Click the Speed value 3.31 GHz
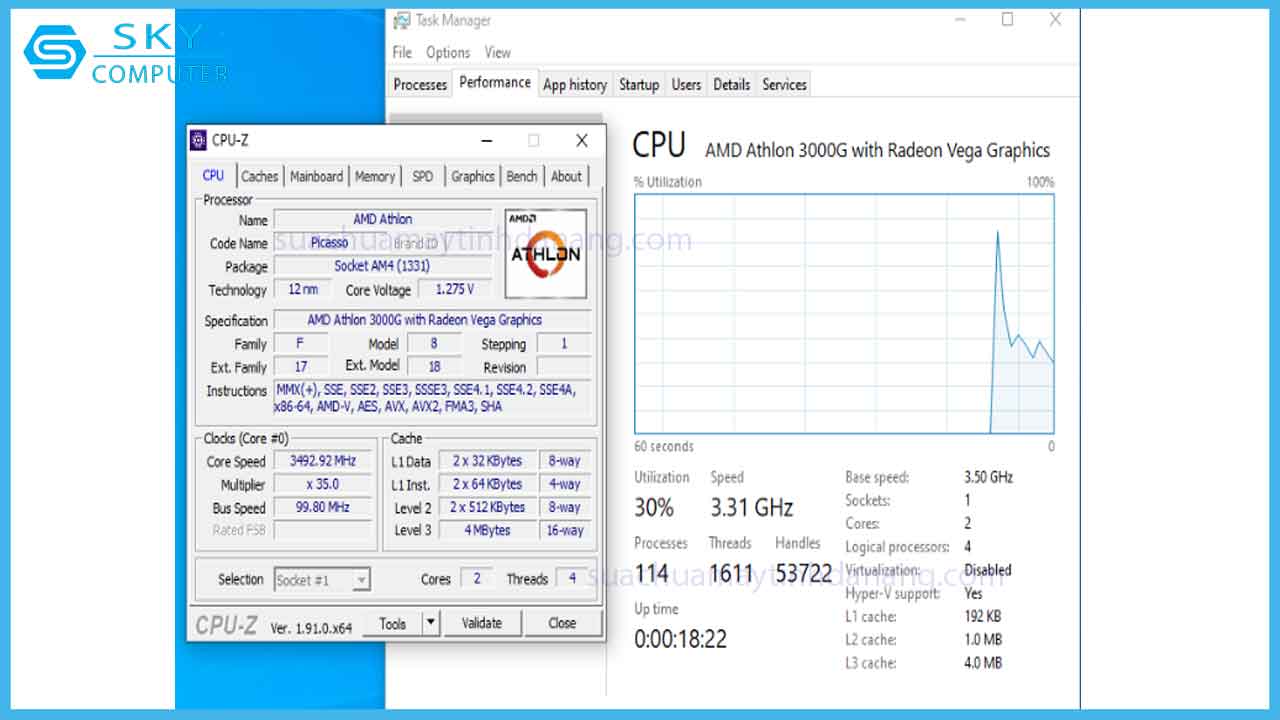The height and width of the screenshot is (720, 1280). (752, 508)
